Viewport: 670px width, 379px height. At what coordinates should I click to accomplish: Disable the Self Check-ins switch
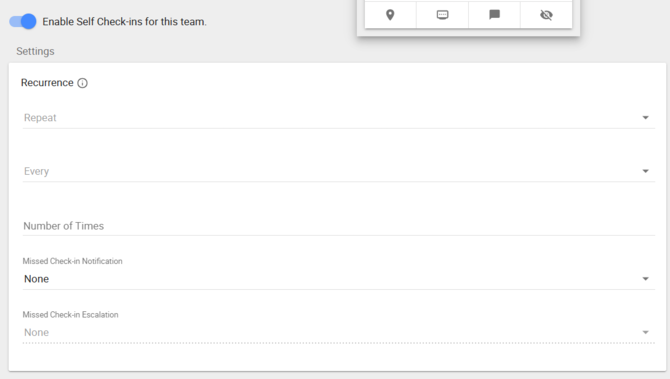(23, 21)
